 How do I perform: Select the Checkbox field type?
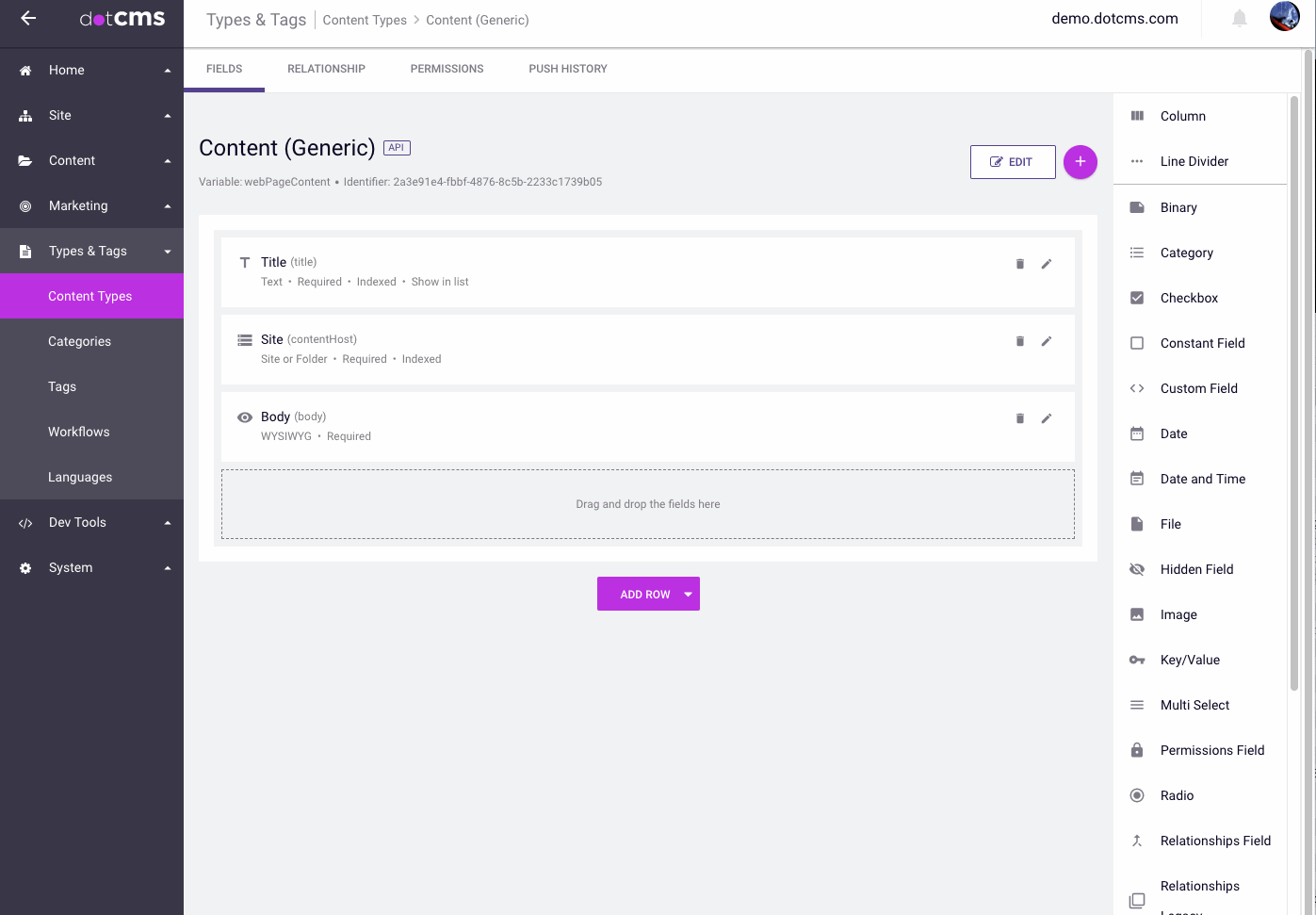[x=1189, y=298]
